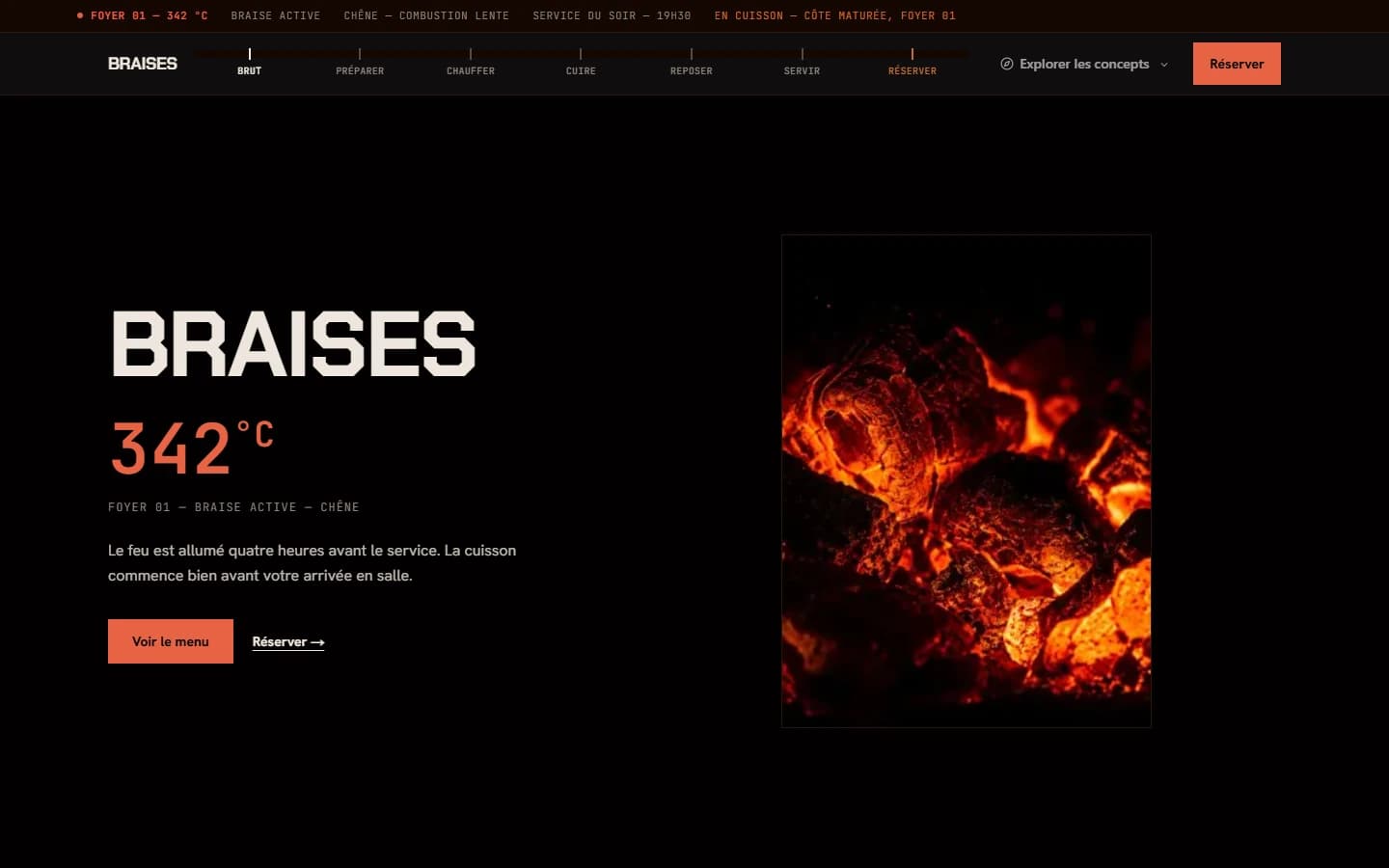Screen dimensions: 1389x868
Task: Select the BRUT step in navigation
Action: click(249, 63)
